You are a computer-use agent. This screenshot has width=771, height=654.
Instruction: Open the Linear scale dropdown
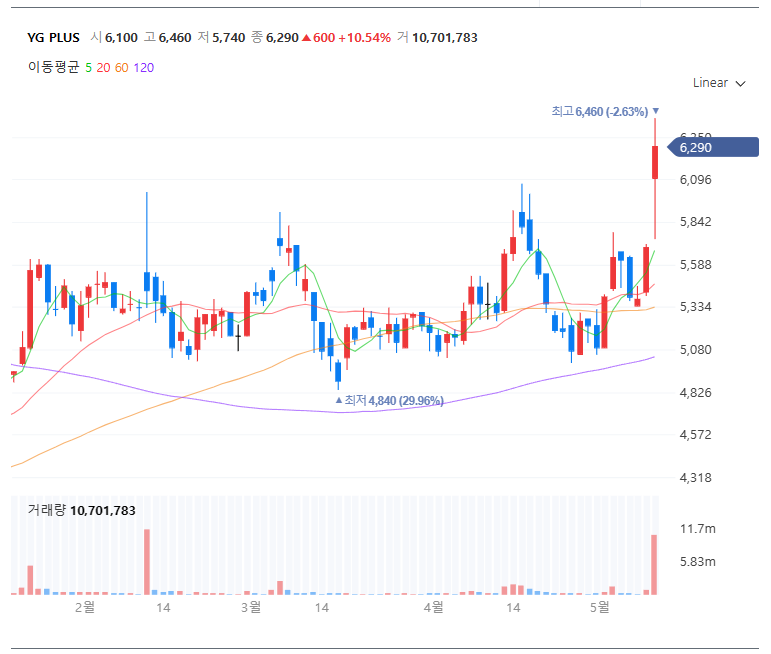click(x=719, y=83)
